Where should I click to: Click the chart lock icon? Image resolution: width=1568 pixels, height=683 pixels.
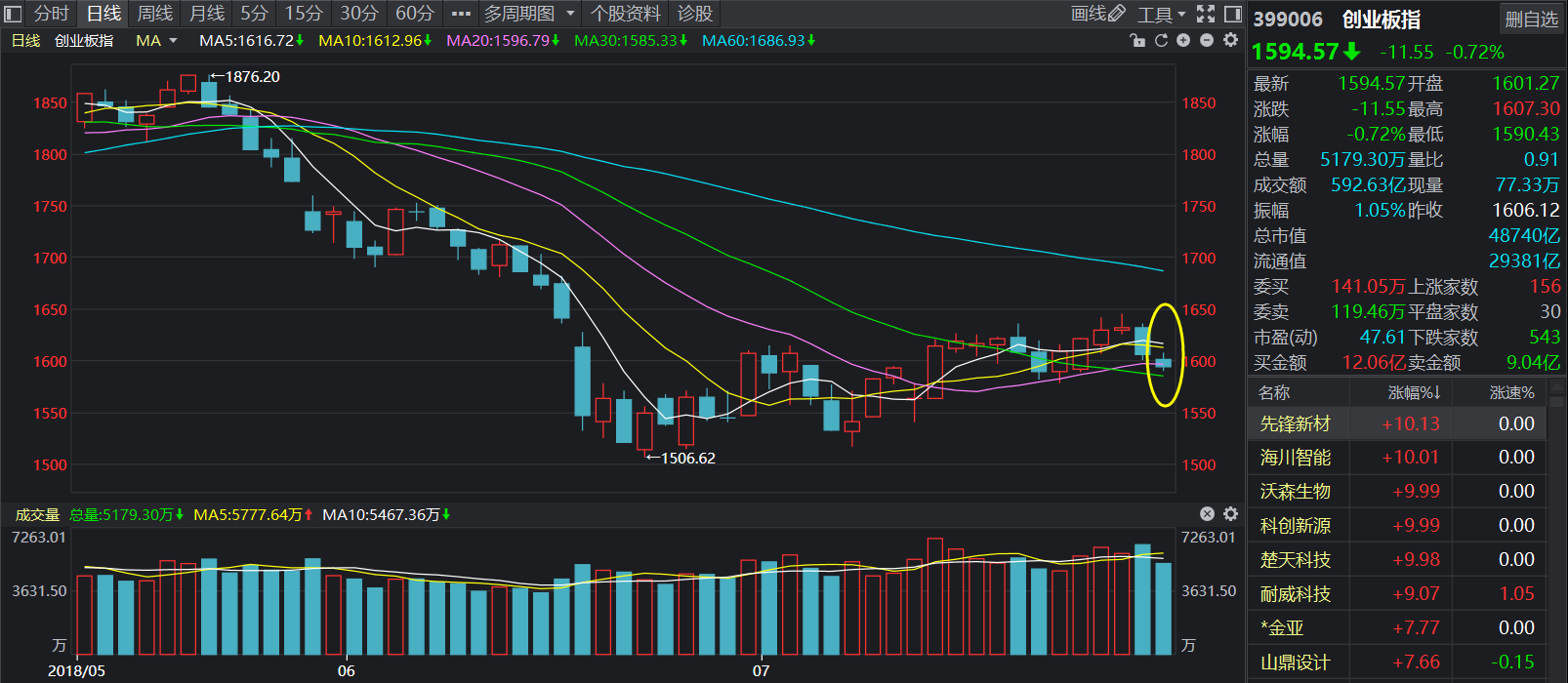(x=1136, y=40)
